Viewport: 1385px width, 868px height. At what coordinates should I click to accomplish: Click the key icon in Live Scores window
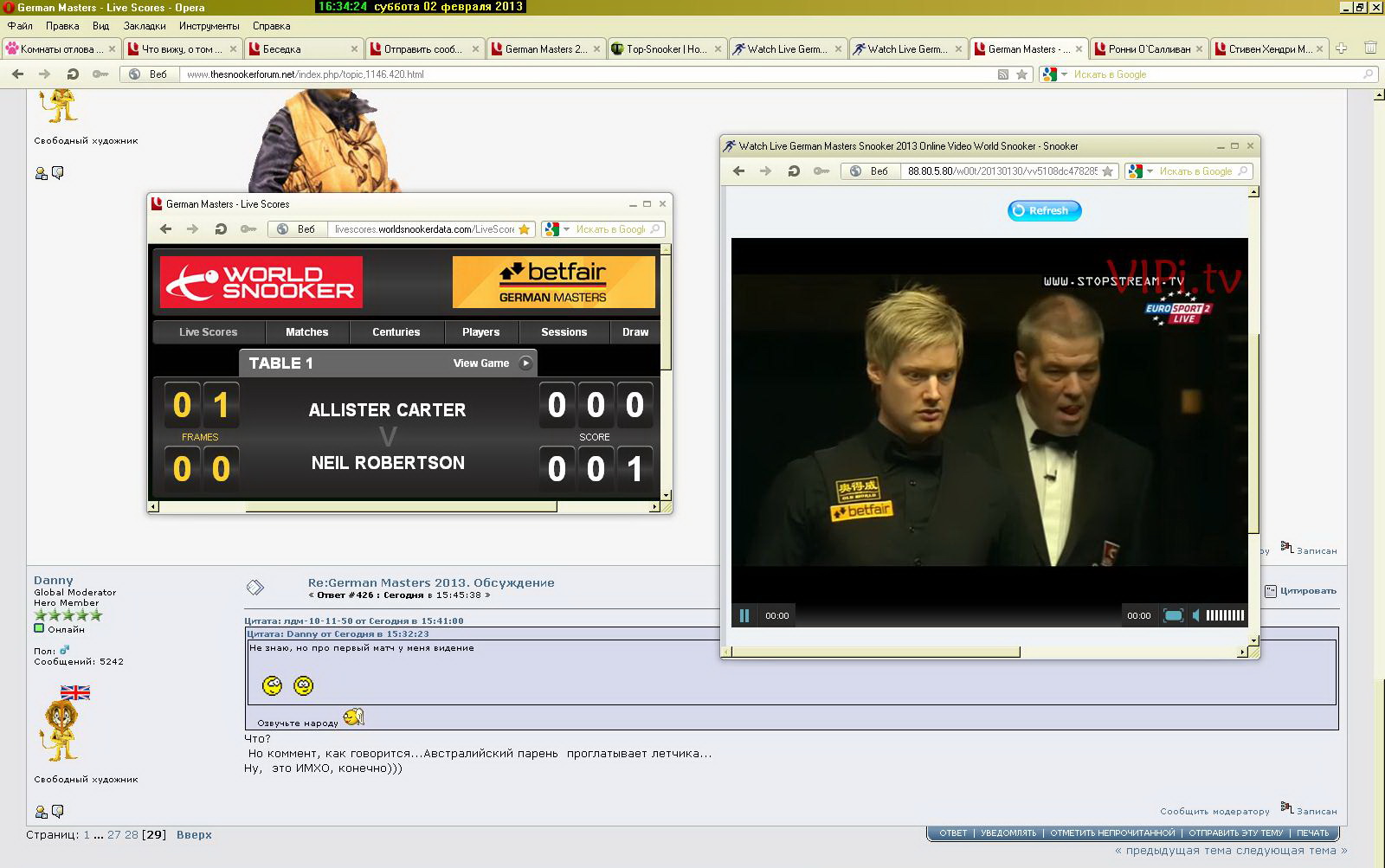coord(248,229)
